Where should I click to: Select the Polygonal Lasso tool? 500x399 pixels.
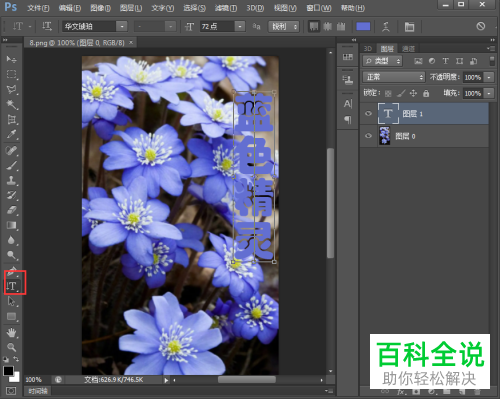pyautogui.click(x=11, y=89)
